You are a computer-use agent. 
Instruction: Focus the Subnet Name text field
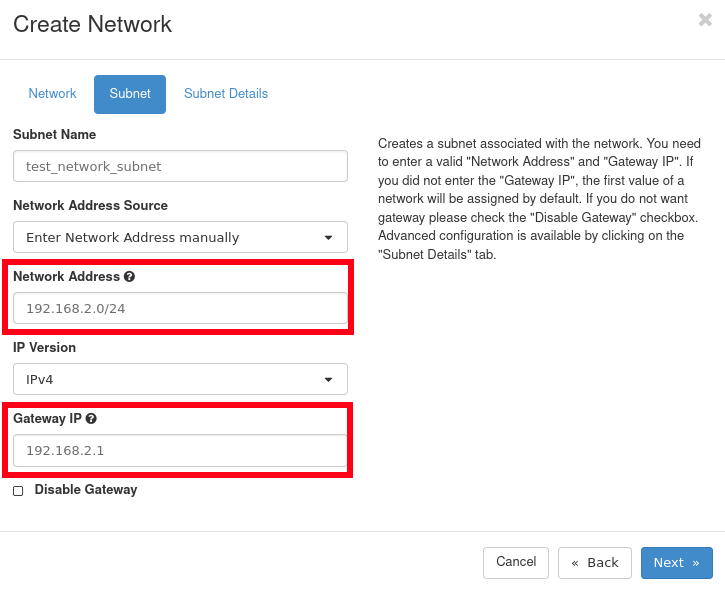pyautogui.click(x=180, y=166)
